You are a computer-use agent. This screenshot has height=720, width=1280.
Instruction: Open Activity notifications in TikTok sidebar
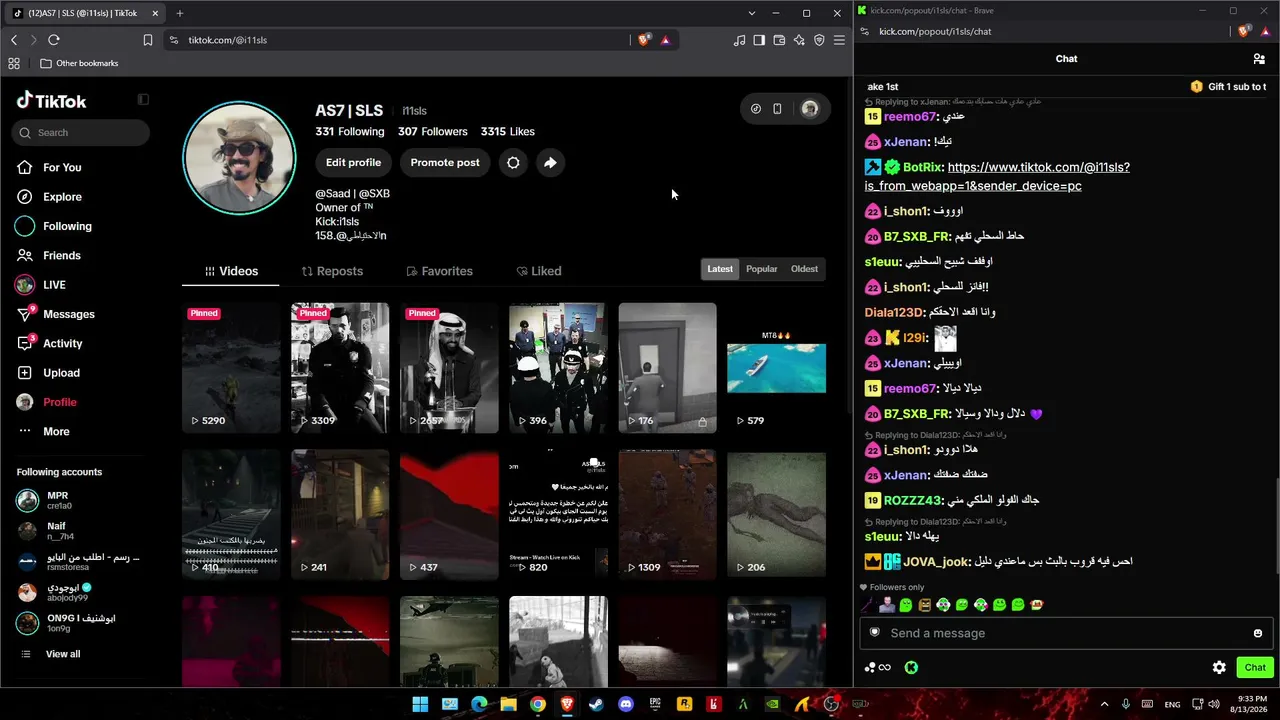pos(63,343)
